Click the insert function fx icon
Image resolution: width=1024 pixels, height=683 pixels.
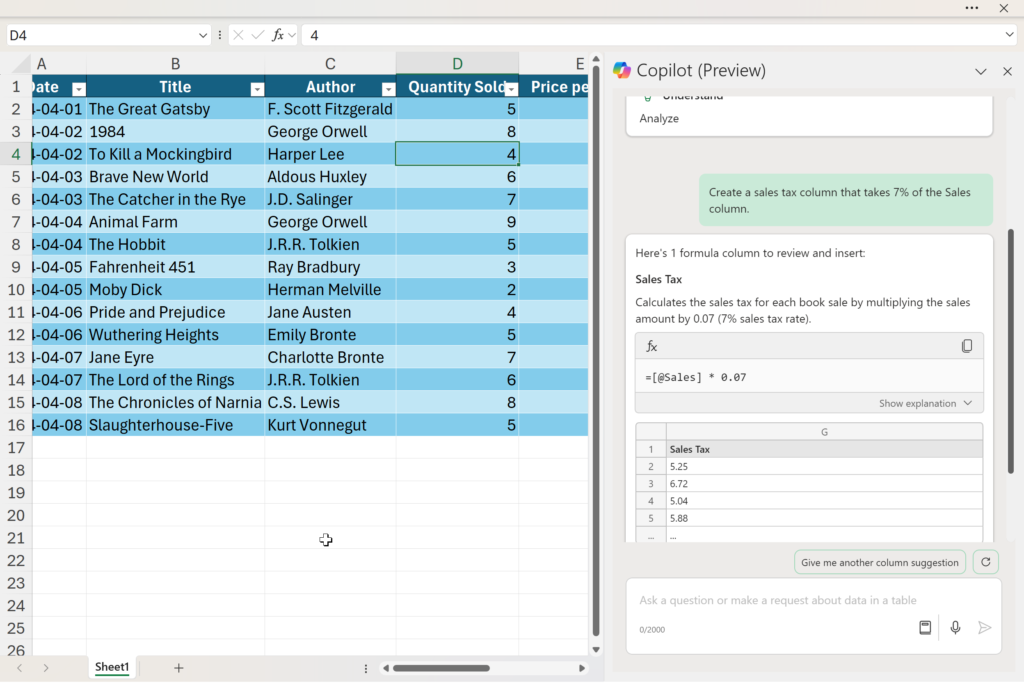(x=278, y=35)
